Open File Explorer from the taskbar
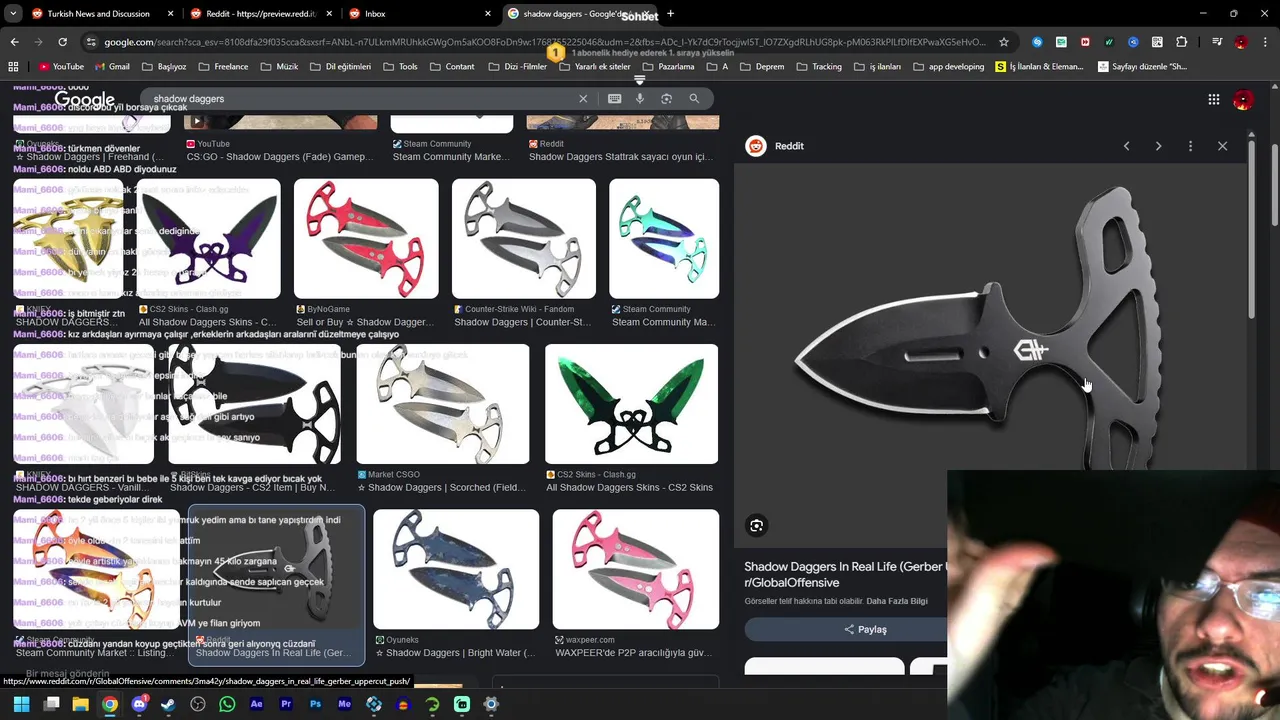 [80, 704]
